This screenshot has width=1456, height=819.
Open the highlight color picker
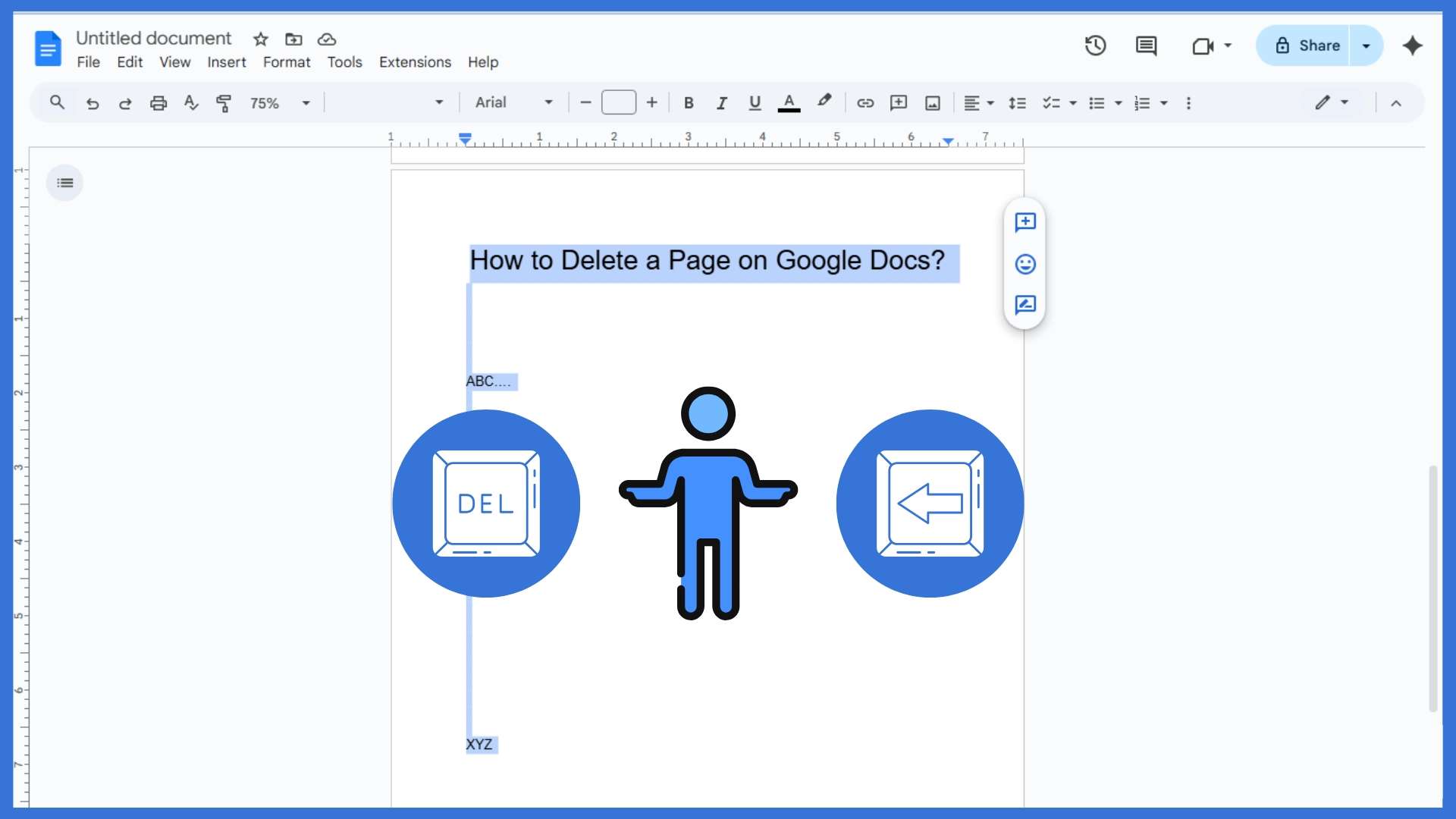[x=824, y=102]
